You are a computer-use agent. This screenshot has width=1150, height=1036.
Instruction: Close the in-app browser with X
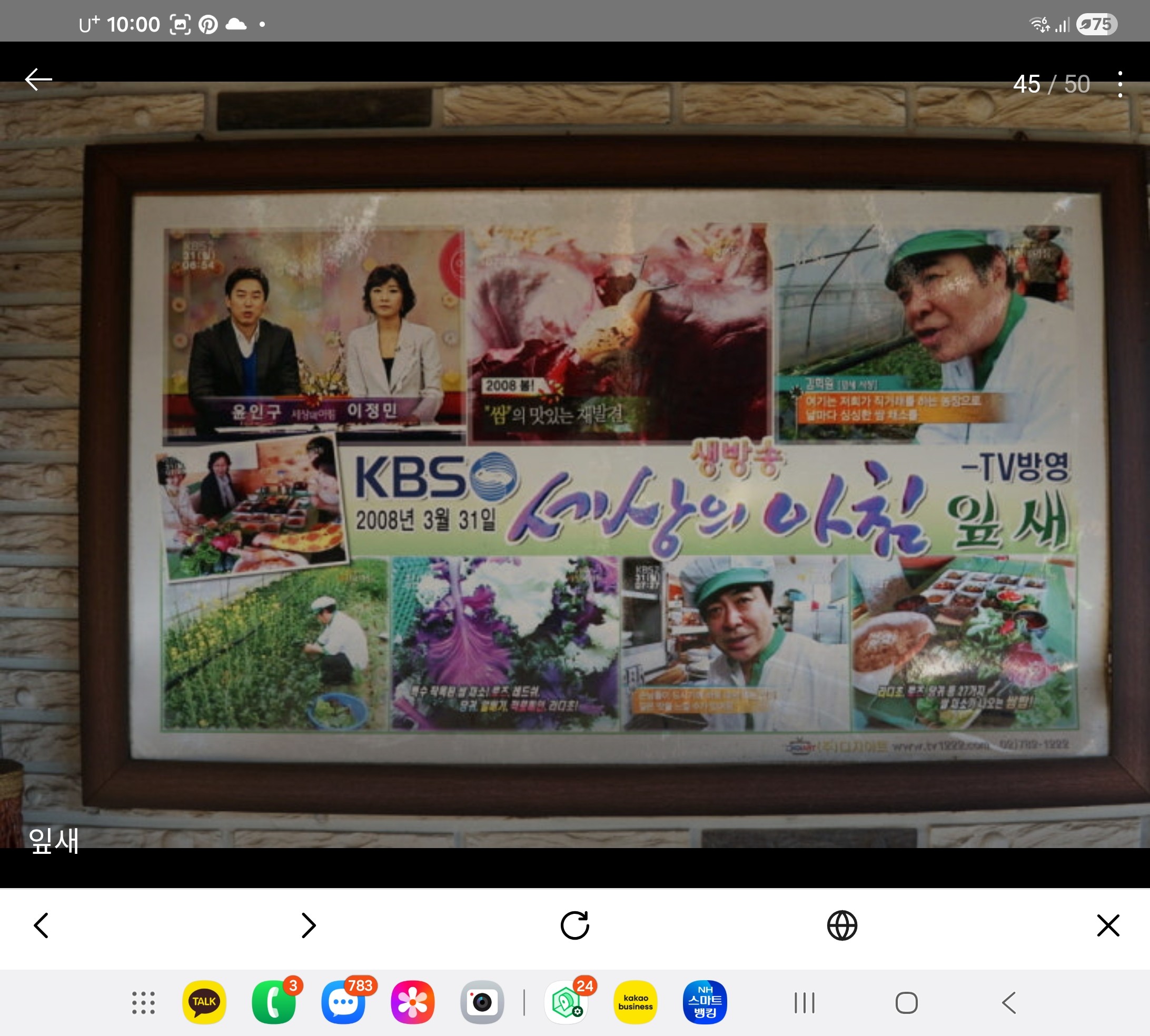coord(1108,925)
